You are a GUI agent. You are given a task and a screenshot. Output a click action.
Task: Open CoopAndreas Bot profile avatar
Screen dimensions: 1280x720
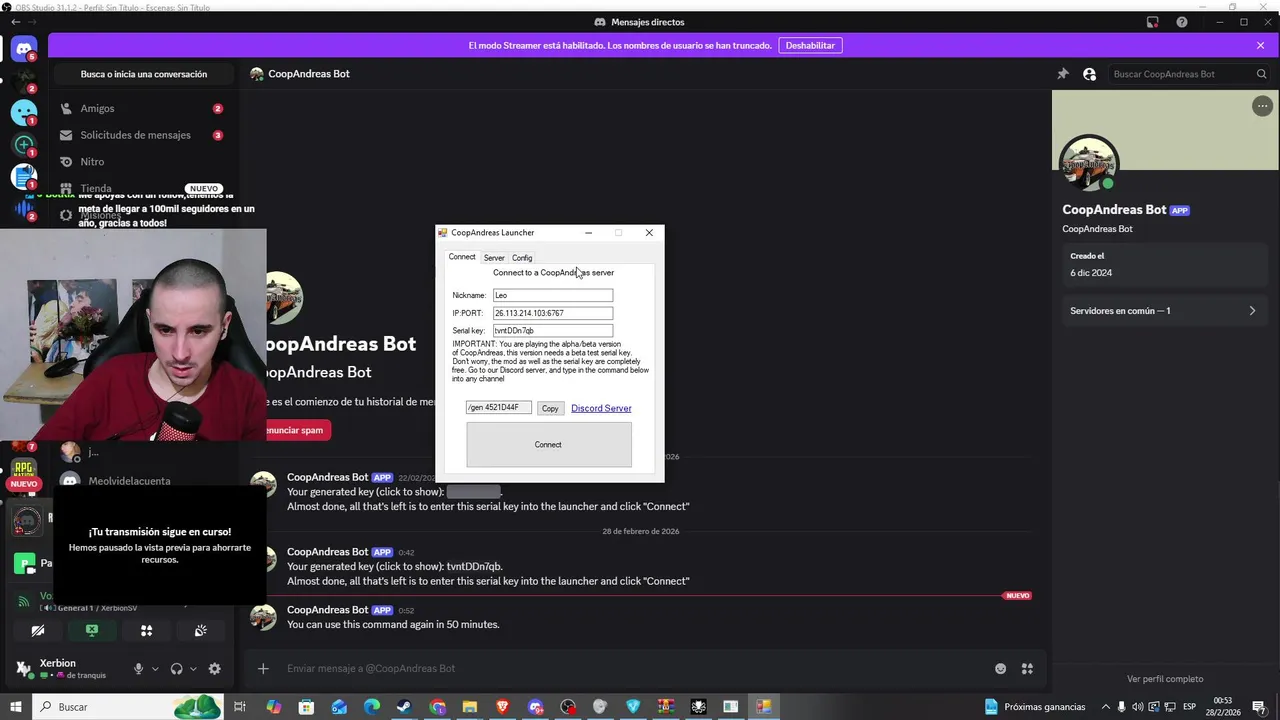coord(1089,164)
